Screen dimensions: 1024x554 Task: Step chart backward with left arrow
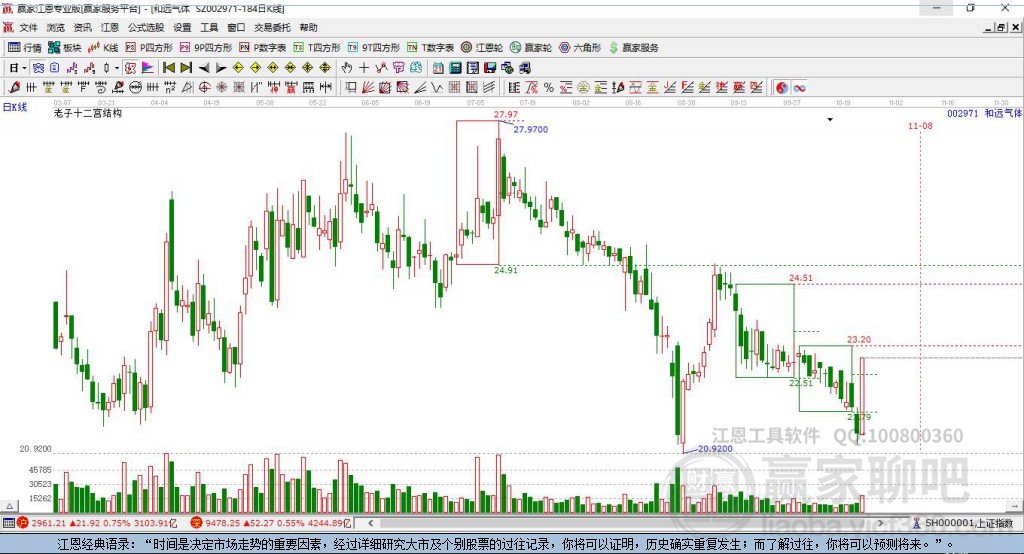[204, 68]
